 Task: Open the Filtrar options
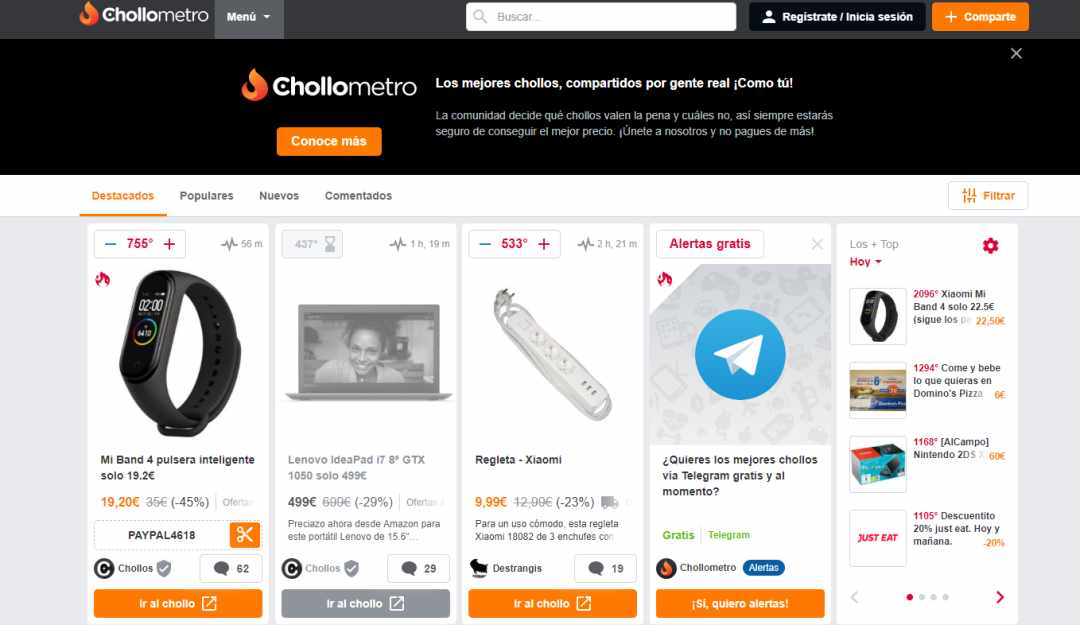pos(988,196)
